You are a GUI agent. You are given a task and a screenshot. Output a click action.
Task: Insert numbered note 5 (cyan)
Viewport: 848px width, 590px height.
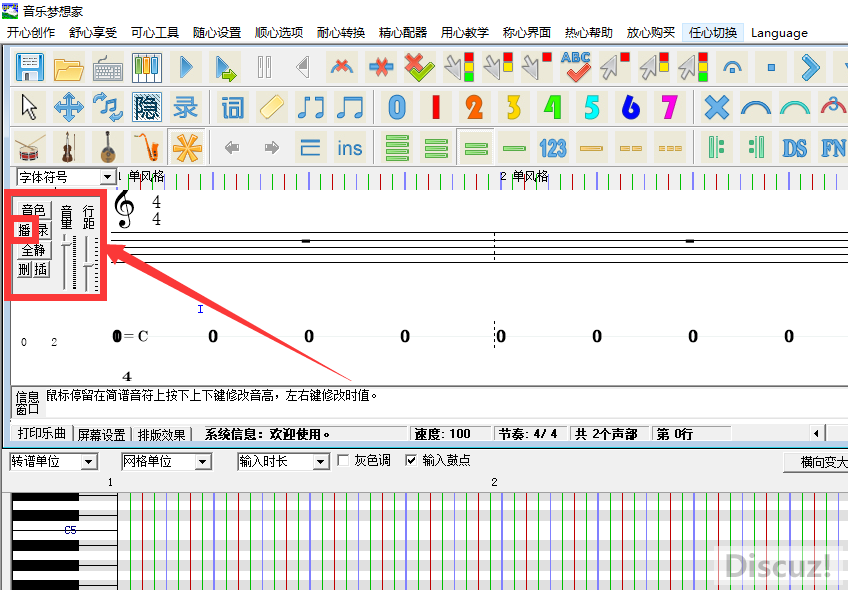592,107
